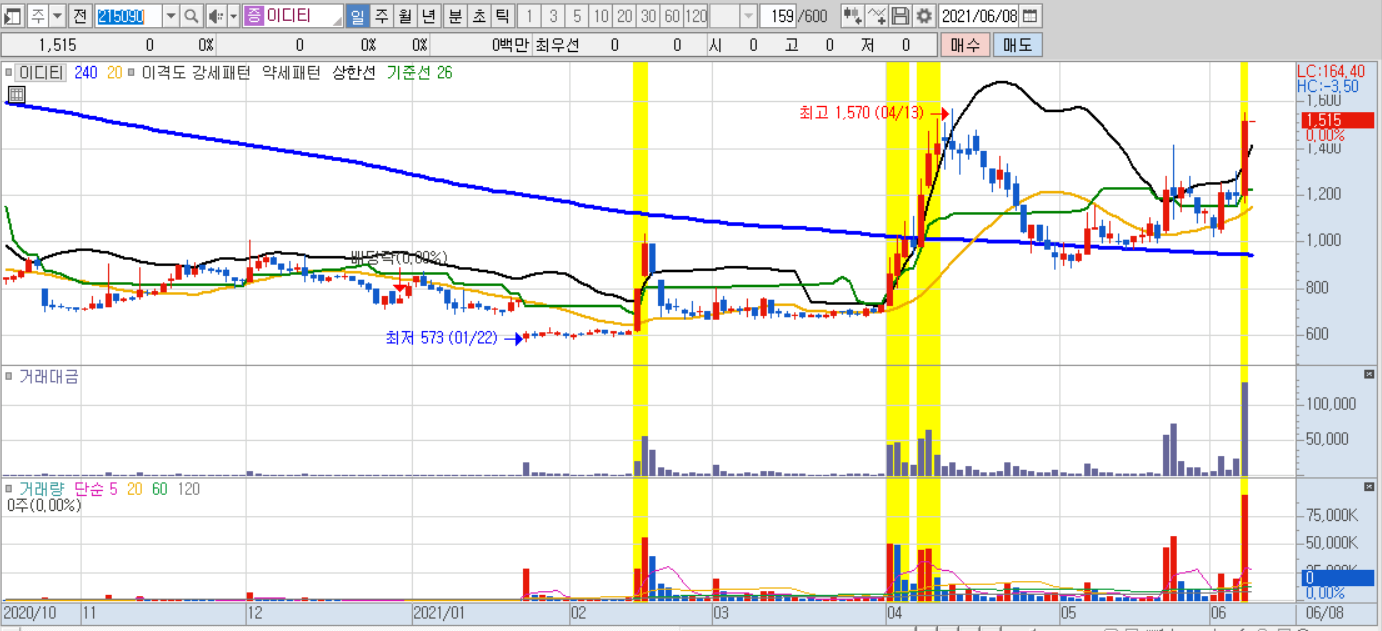This screenshot has height=631, width=1382.
Task: Select the 30 interval button
Action: 648,16
